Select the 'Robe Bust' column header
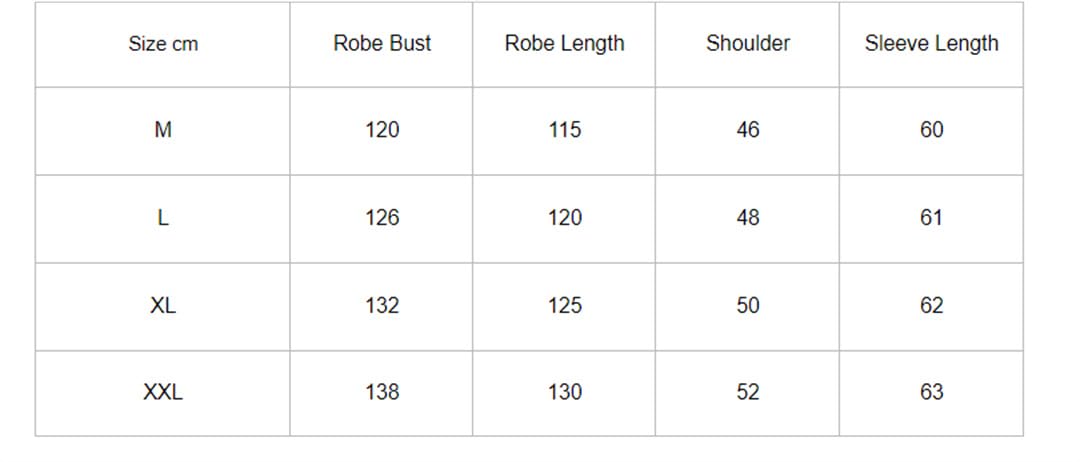 click(382, 43)
